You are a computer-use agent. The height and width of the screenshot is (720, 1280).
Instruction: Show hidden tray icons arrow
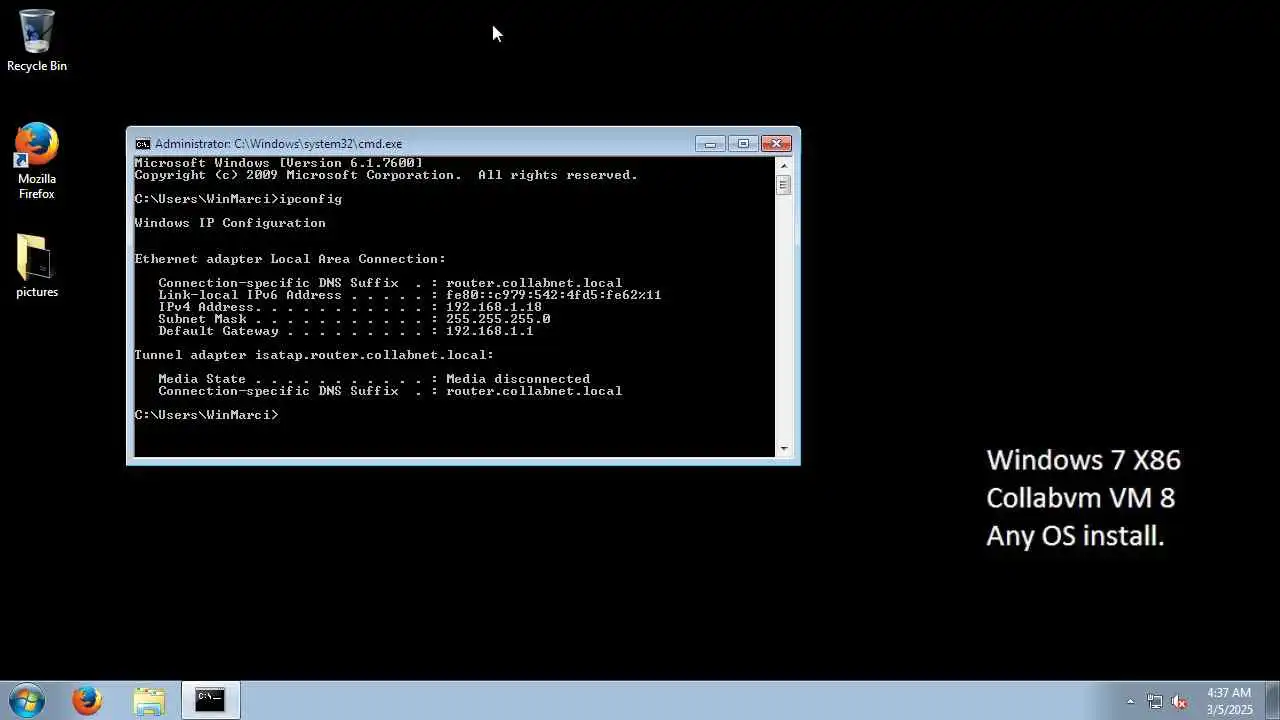[x=1130, y=701]
